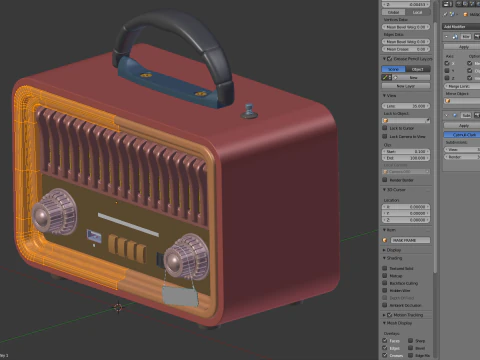Image resolution: width=480 pixels, height=360 pixels.
Task: Enable Mirror Y axis checkbox
Action: pyautogui.click(x=447, y=70)
